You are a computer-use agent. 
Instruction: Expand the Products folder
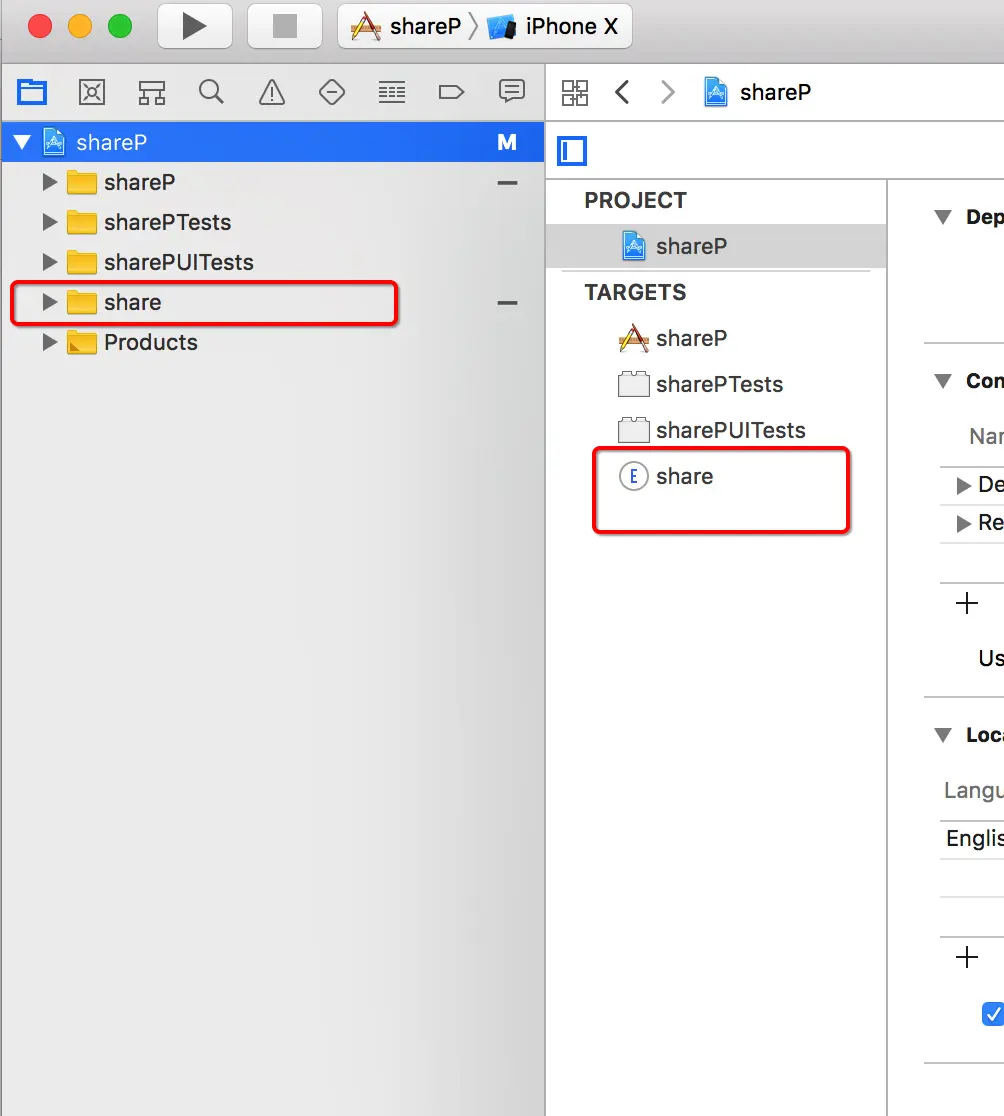click(x=49, y=342)
